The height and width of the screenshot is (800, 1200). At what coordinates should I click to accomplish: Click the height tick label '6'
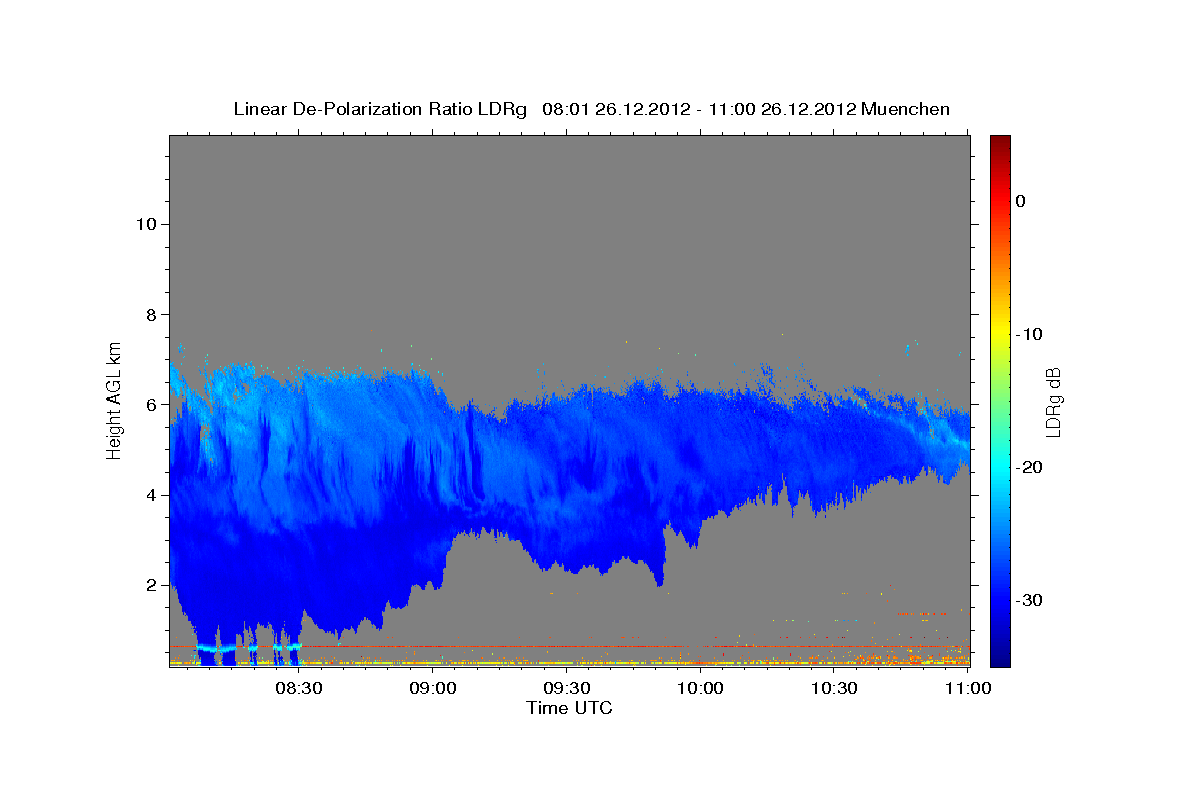[x=149, y=404]
